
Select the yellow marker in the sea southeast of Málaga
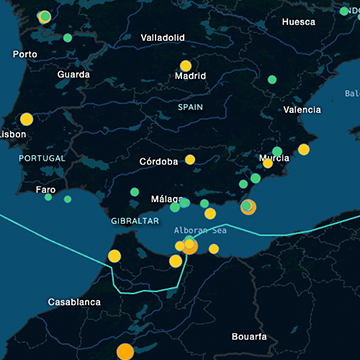[x=210, y=213]
